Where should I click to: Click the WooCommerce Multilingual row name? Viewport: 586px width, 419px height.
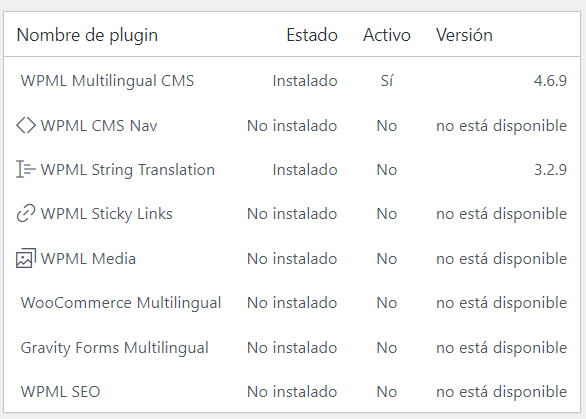click(121, 303)
